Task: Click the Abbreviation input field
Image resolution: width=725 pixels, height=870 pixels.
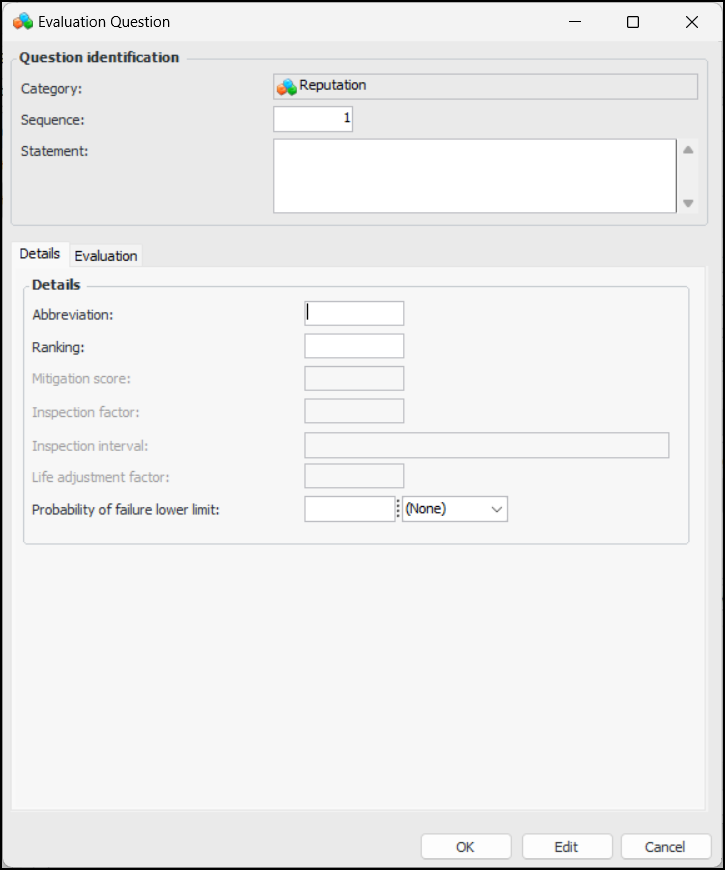Action: click(354, 313)
